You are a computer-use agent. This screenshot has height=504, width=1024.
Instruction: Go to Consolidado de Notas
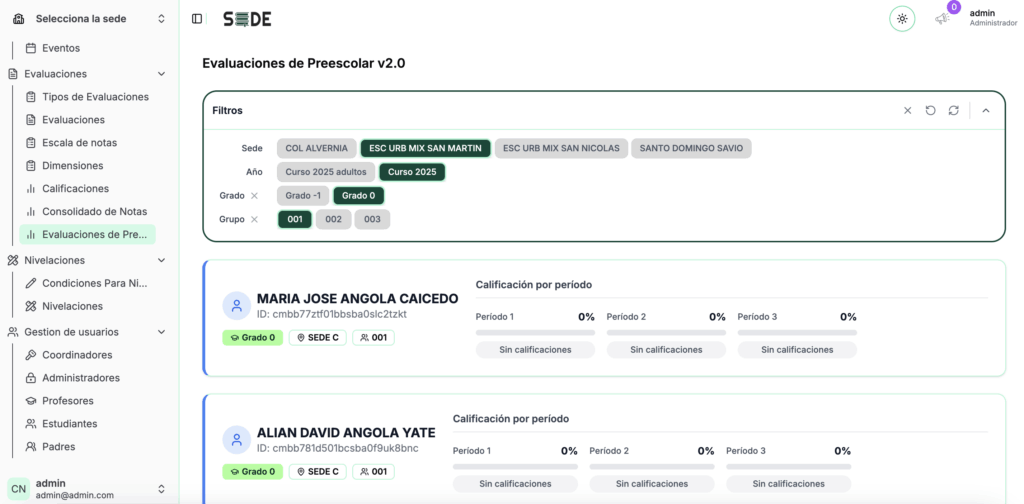pos(95,212)
